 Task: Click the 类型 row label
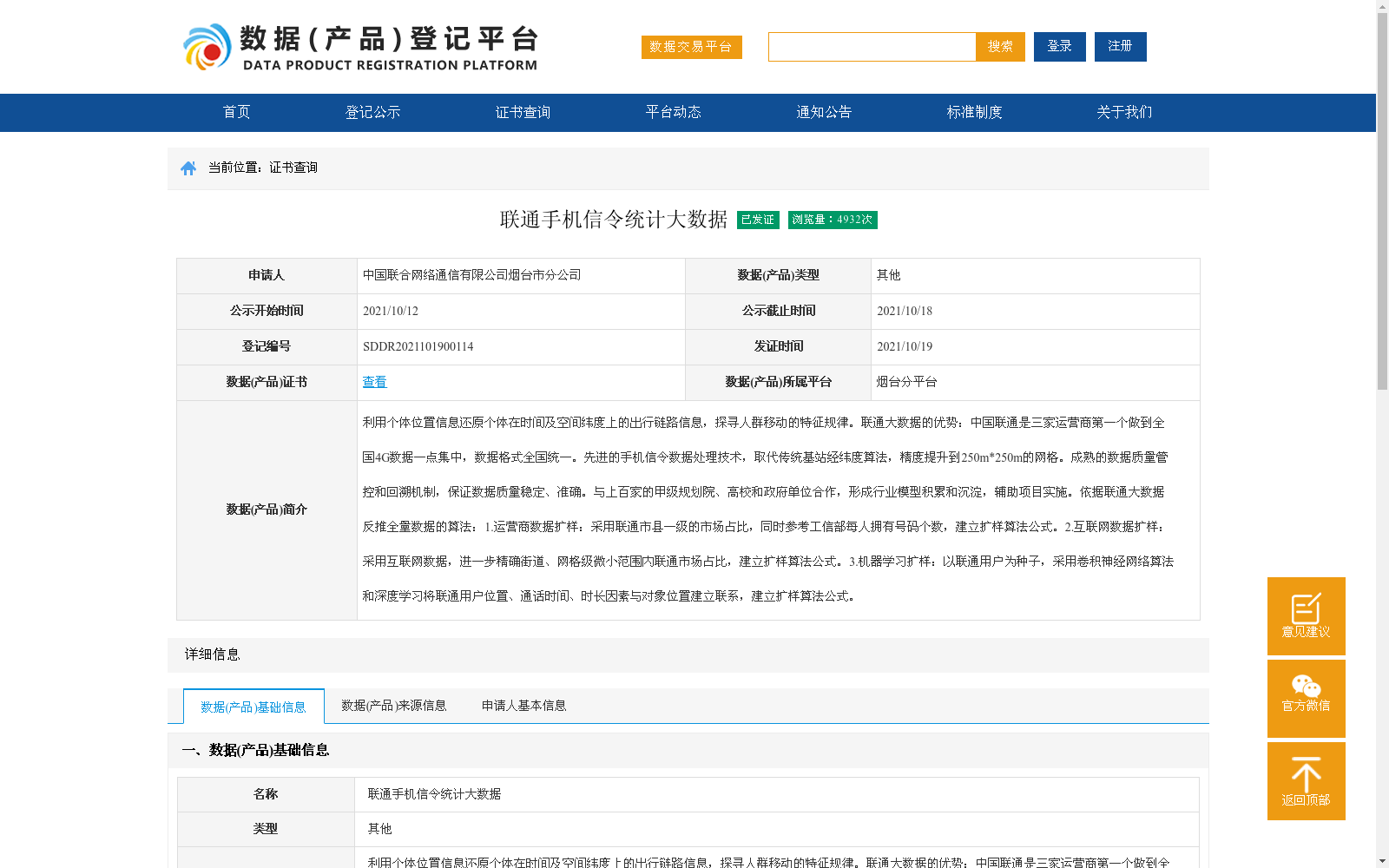(266, 829)
